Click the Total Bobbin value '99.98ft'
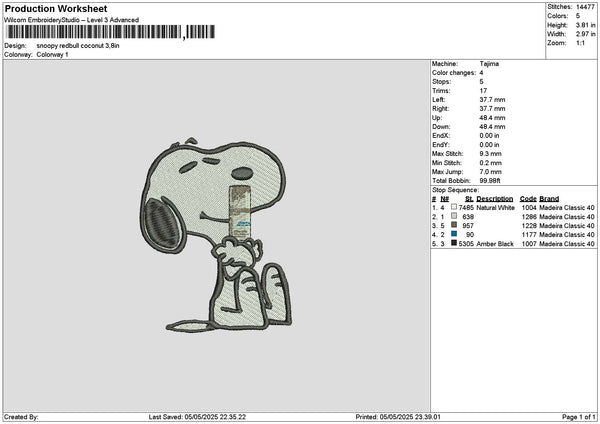 (x=490, y=181)
